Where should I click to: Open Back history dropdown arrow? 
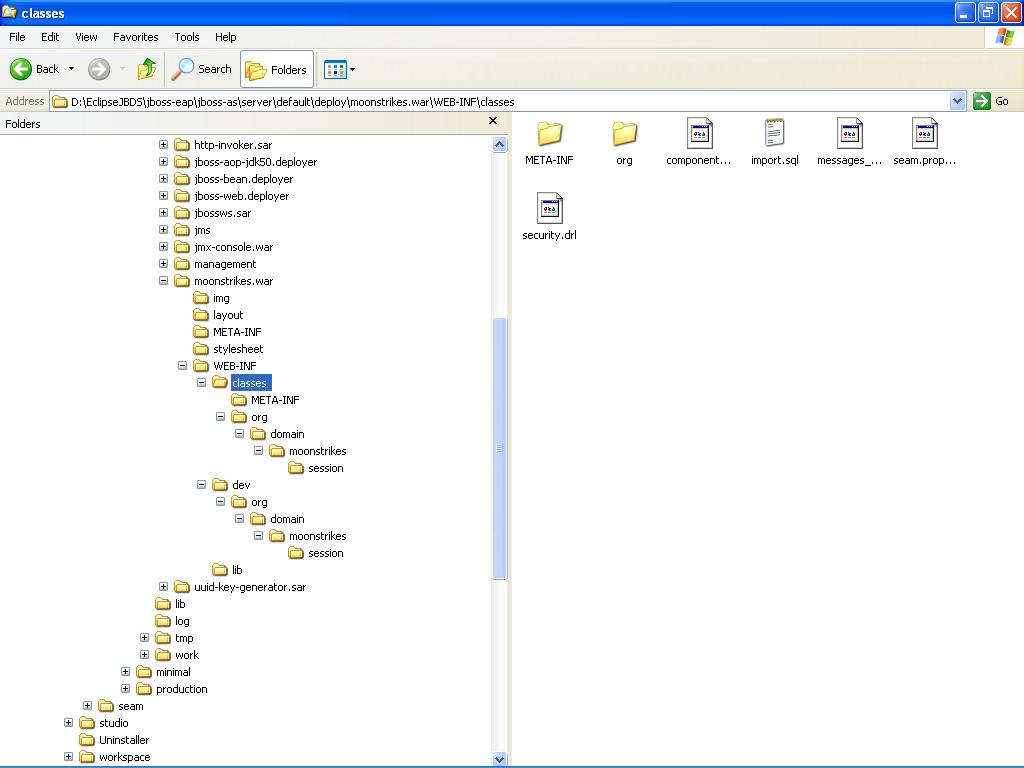coord(71,69)
